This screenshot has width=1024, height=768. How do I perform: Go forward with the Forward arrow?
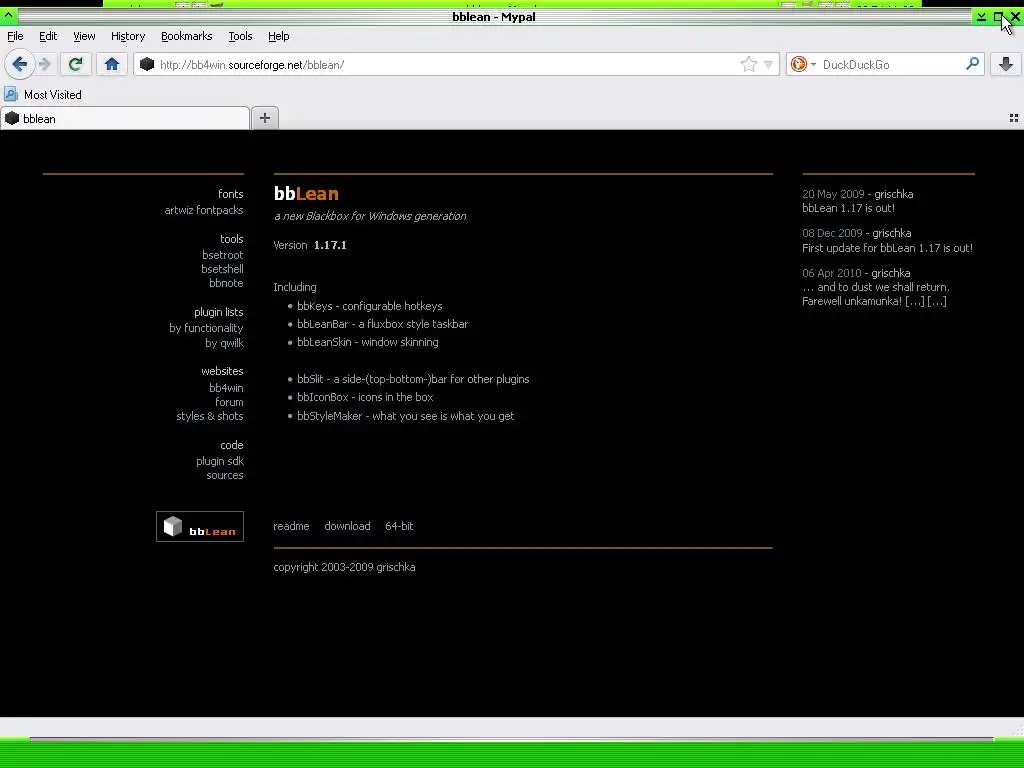point(44,64)
